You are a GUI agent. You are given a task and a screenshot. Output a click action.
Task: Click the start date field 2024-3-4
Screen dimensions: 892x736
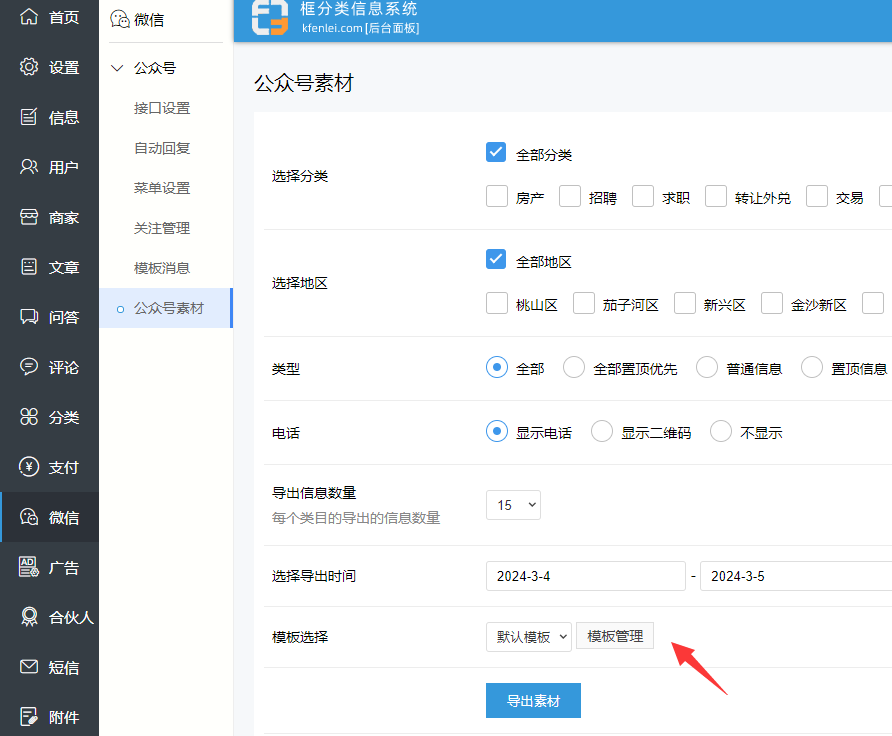pos(585,576)
